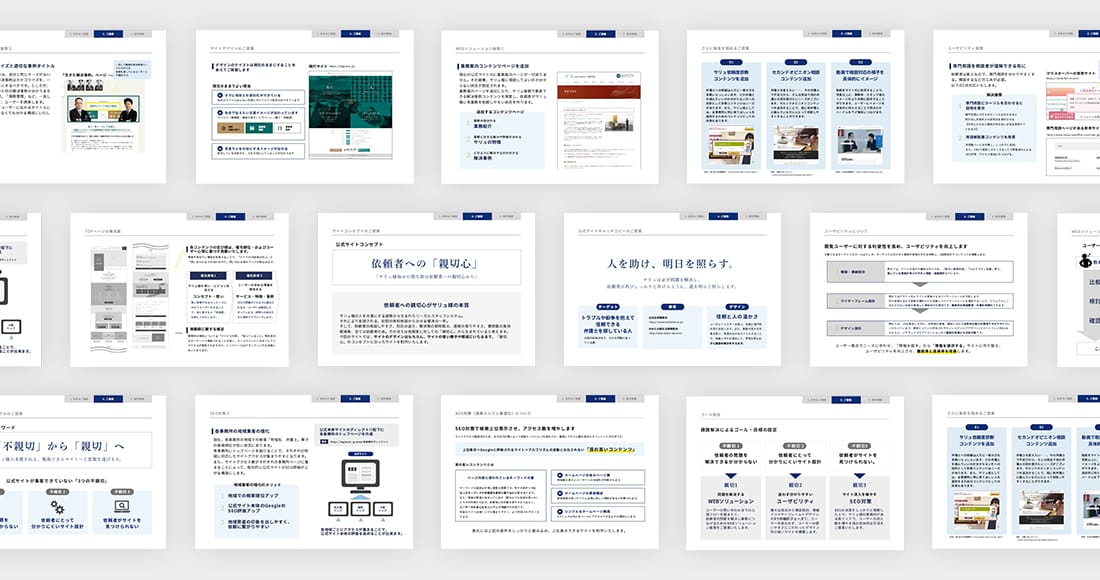
Task: Click the ターゲット pill label
Action: tap(608, 307)
